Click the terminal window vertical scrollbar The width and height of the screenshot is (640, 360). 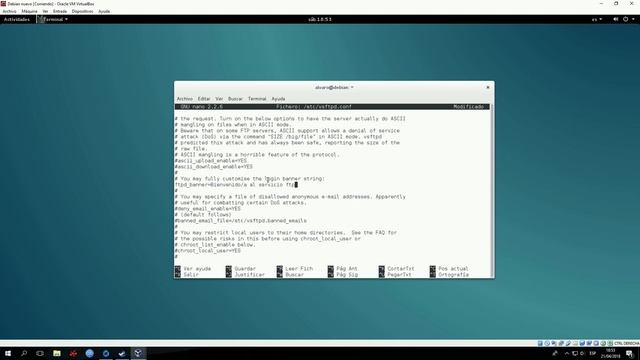click(491, 191)
